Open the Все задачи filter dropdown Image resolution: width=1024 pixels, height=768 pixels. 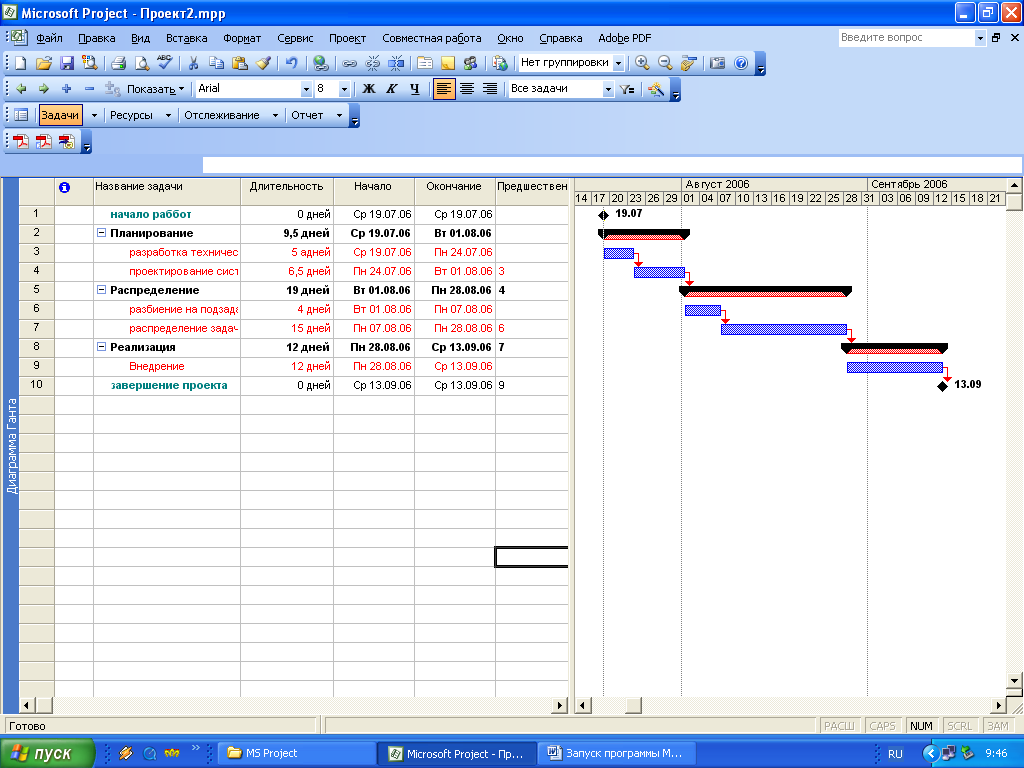tap(608, 89)
